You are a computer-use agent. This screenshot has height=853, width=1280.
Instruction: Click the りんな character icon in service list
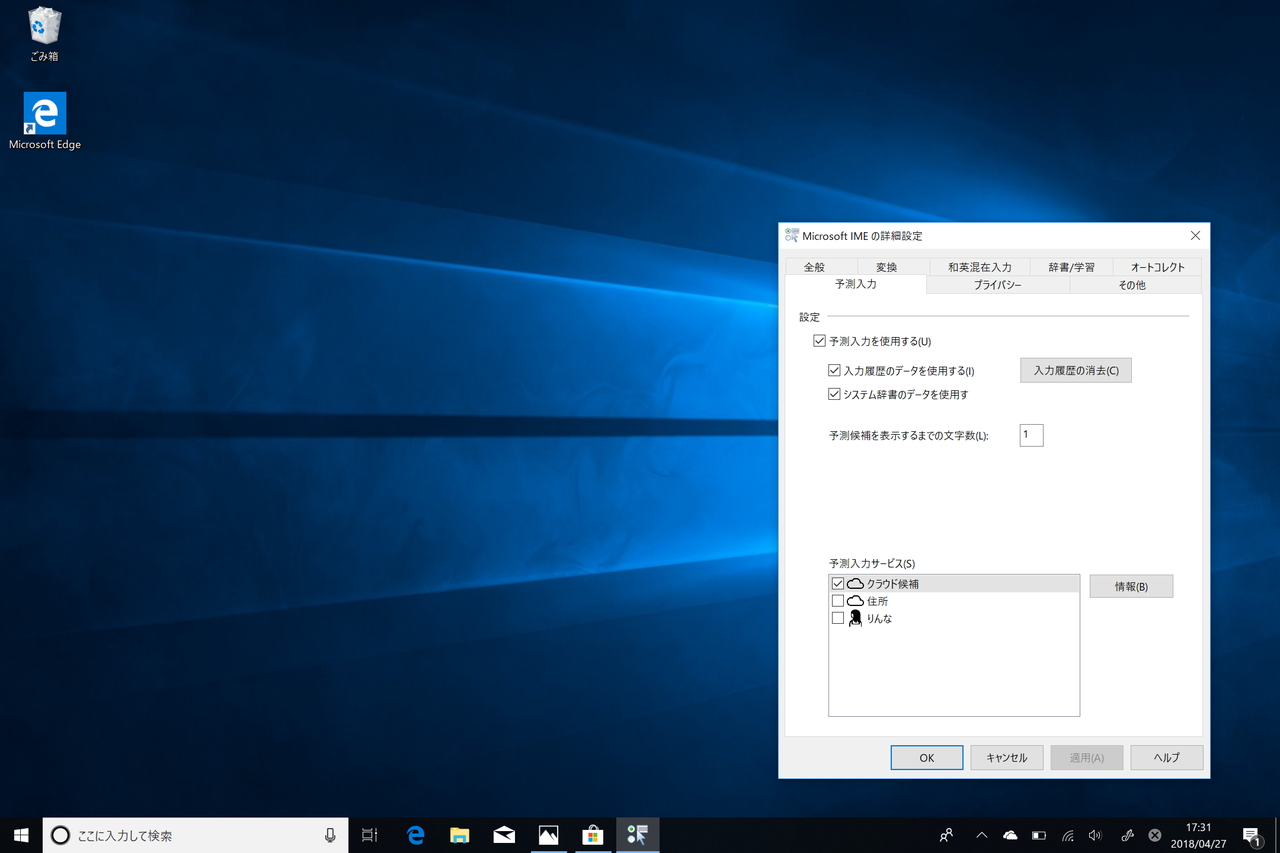(x=856, y=618)
